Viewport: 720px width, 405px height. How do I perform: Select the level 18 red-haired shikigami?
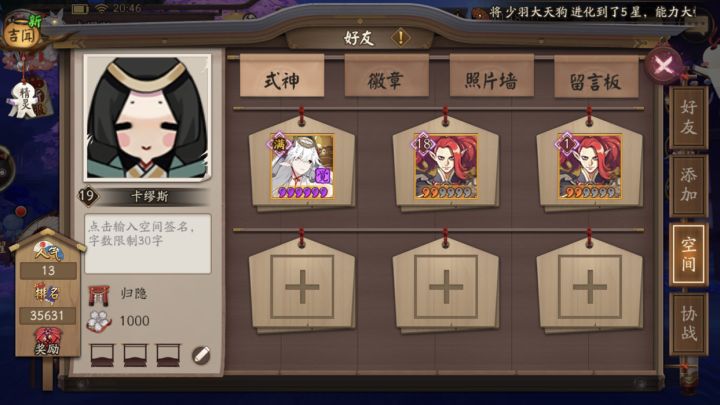coord(445,166)
